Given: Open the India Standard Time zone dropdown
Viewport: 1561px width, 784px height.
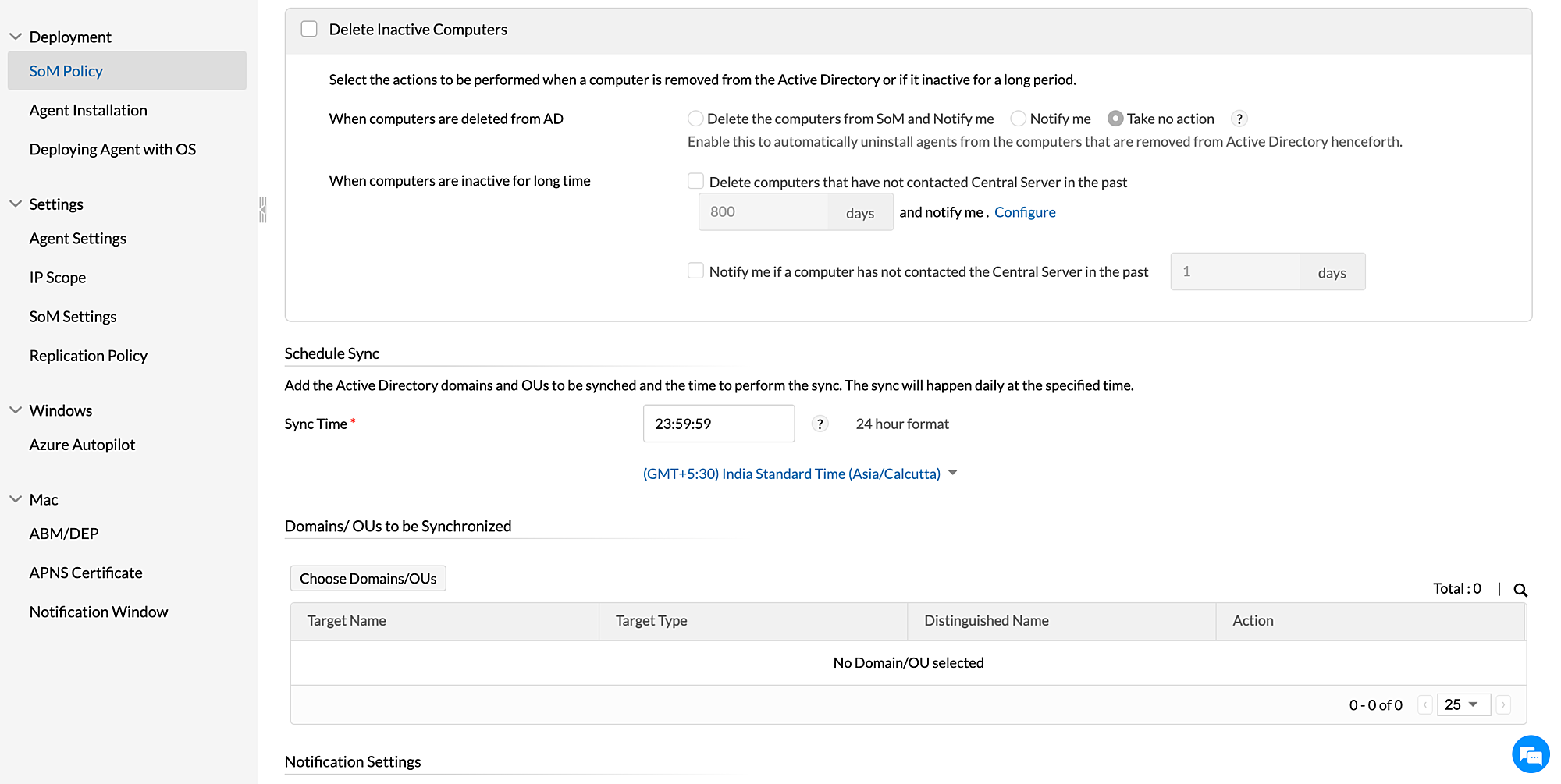Looking at the screenshot, I should [x=800, y=474].
